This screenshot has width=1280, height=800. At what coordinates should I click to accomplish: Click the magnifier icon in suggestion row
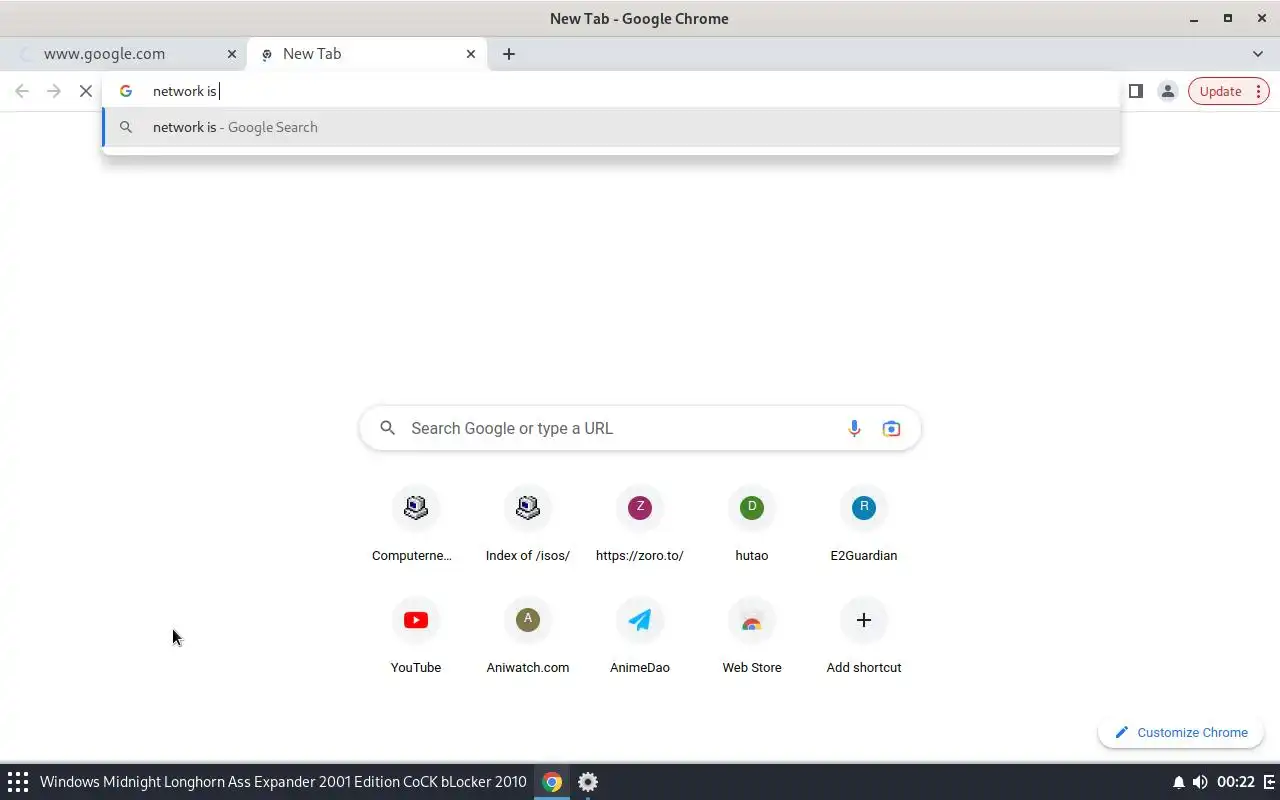click(126, 127)
